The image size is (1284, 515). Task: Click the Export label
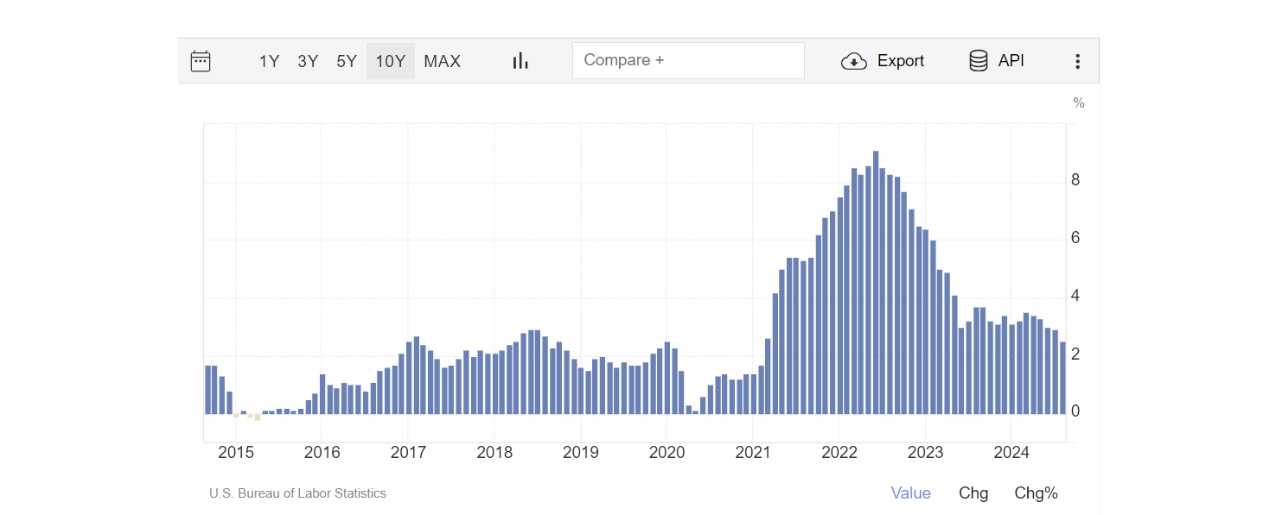900,61
